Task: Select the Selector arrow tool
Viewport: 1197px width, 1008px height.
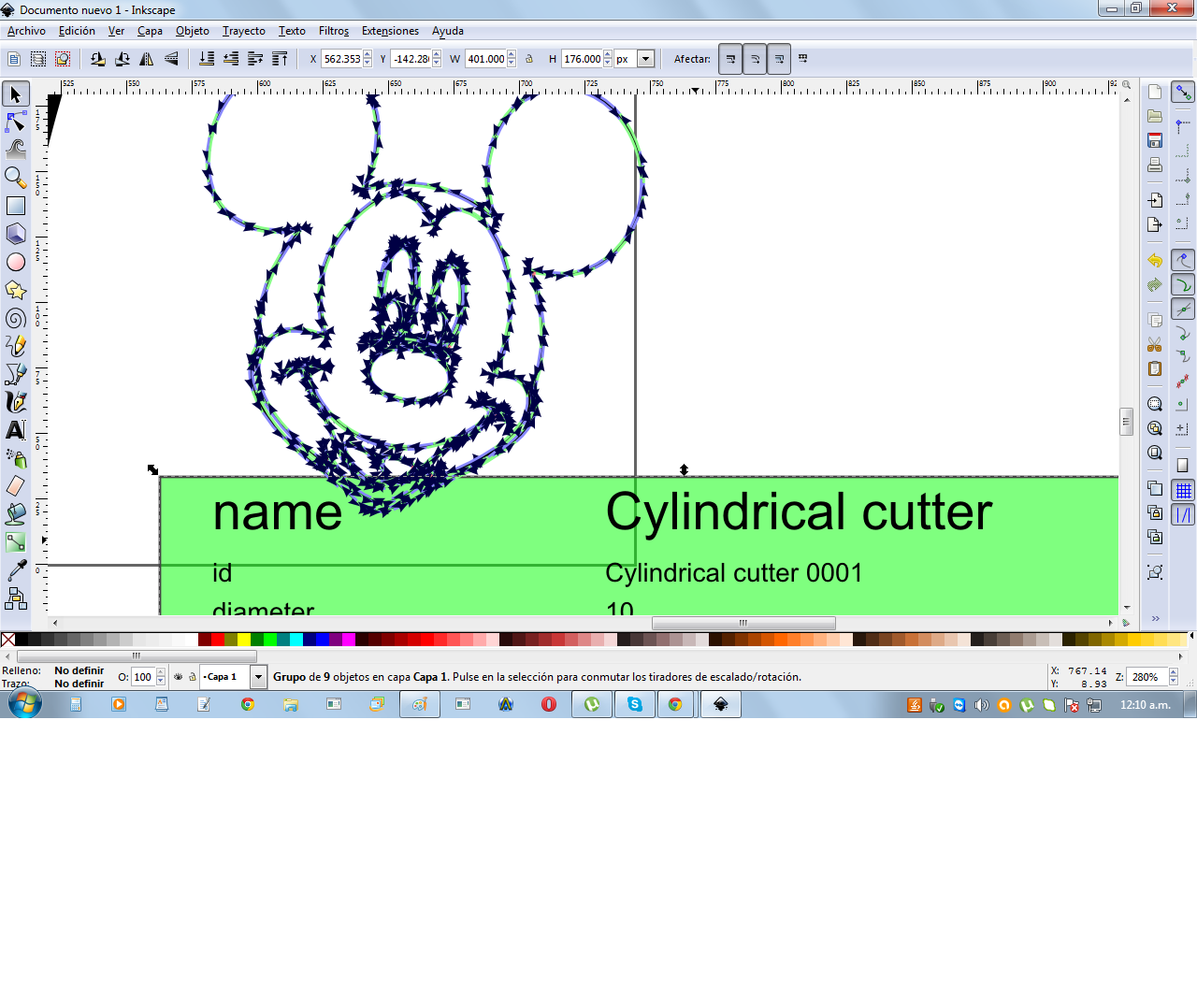Action: (16, 94)
